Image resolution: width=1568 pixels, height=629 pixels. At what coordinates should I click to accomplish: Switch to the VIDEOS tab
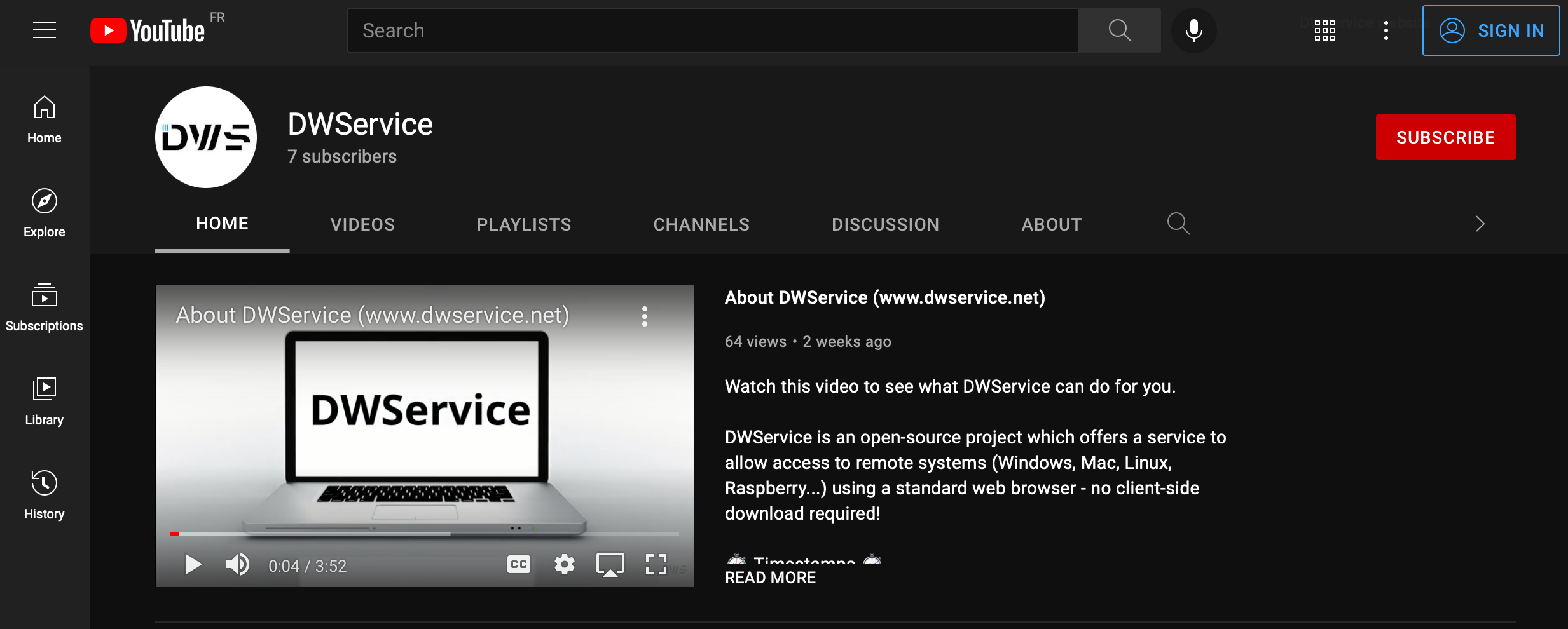click(x=362, y=224)
